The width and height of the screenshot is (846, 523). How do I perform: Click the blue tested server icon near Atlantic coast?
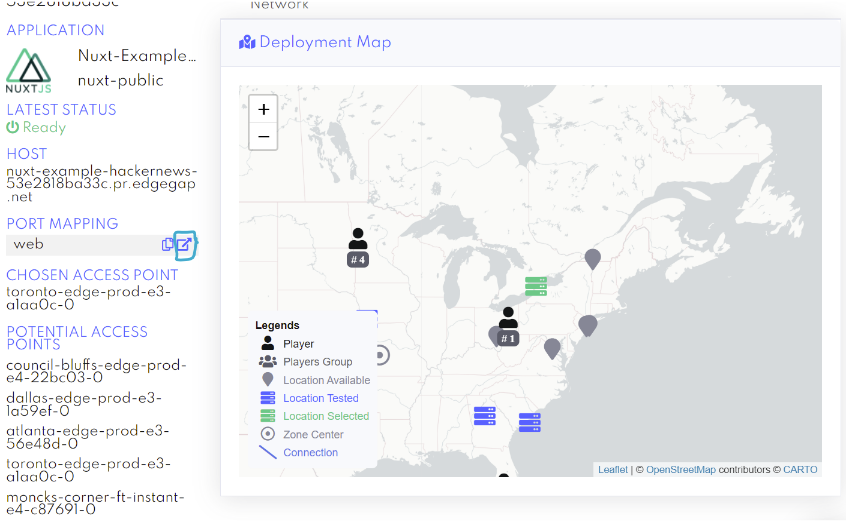(530, 422)
